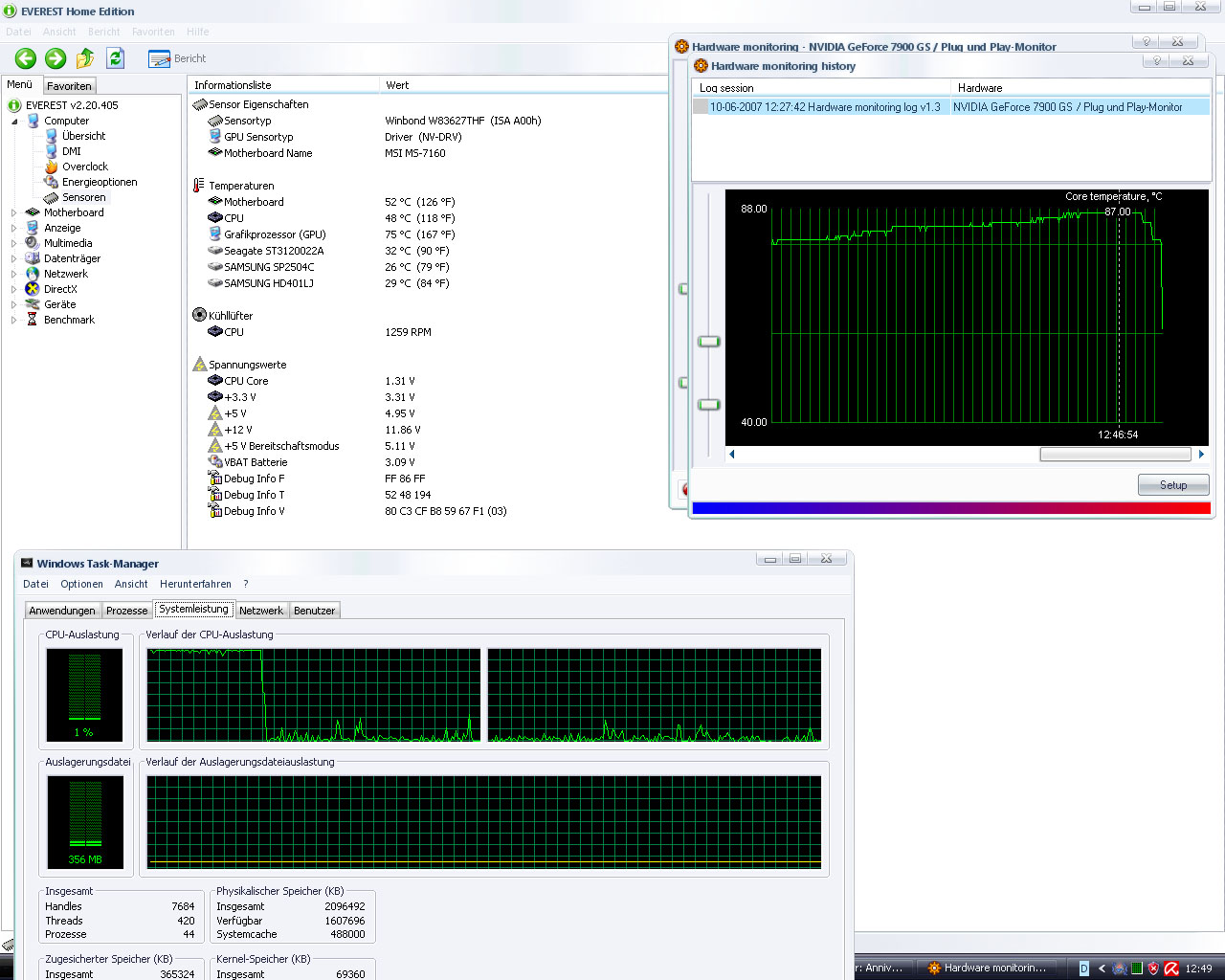Viewport: 1225px width, 980px height.
Task: Select the 10-06-2007 12:27:42 log session row
Action: [x=950, y=107]
